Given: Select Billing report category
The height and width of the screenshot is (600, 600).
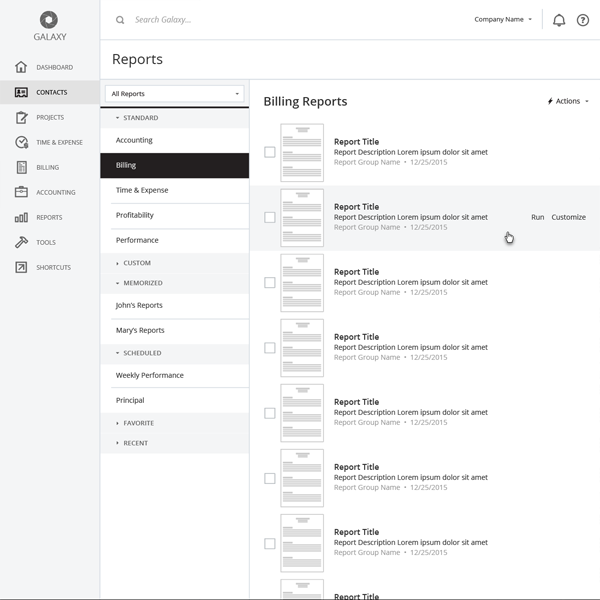Looking at the screenshot, I should pos(174,166).
